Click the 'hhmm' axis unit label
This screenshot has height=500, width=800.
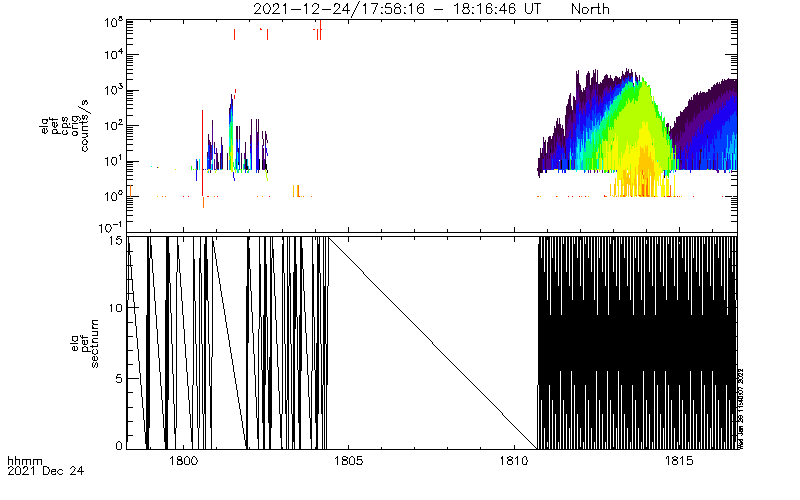click(x=25, y=462)
